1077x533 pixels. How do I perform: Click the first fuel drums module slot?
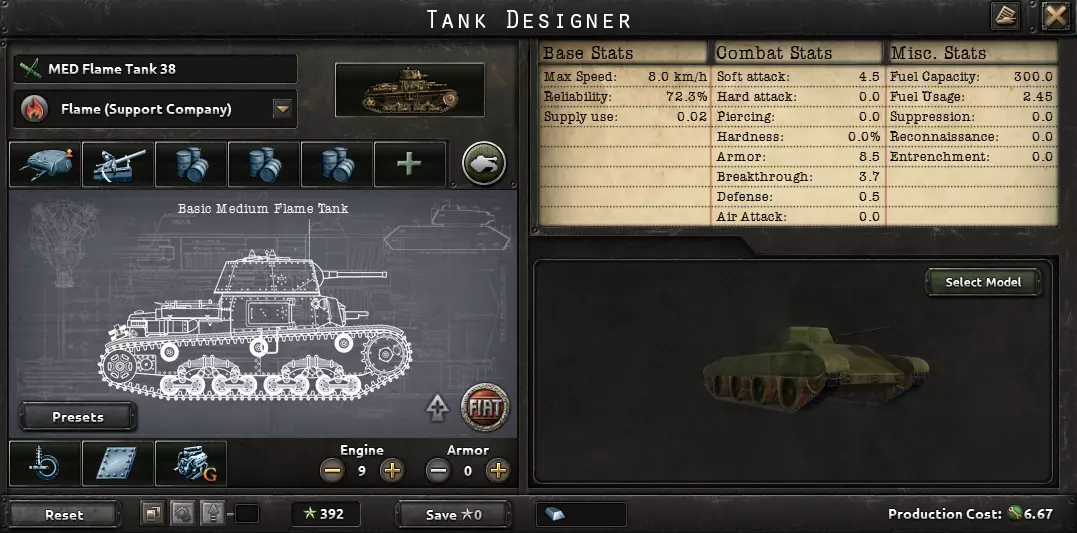190,164
